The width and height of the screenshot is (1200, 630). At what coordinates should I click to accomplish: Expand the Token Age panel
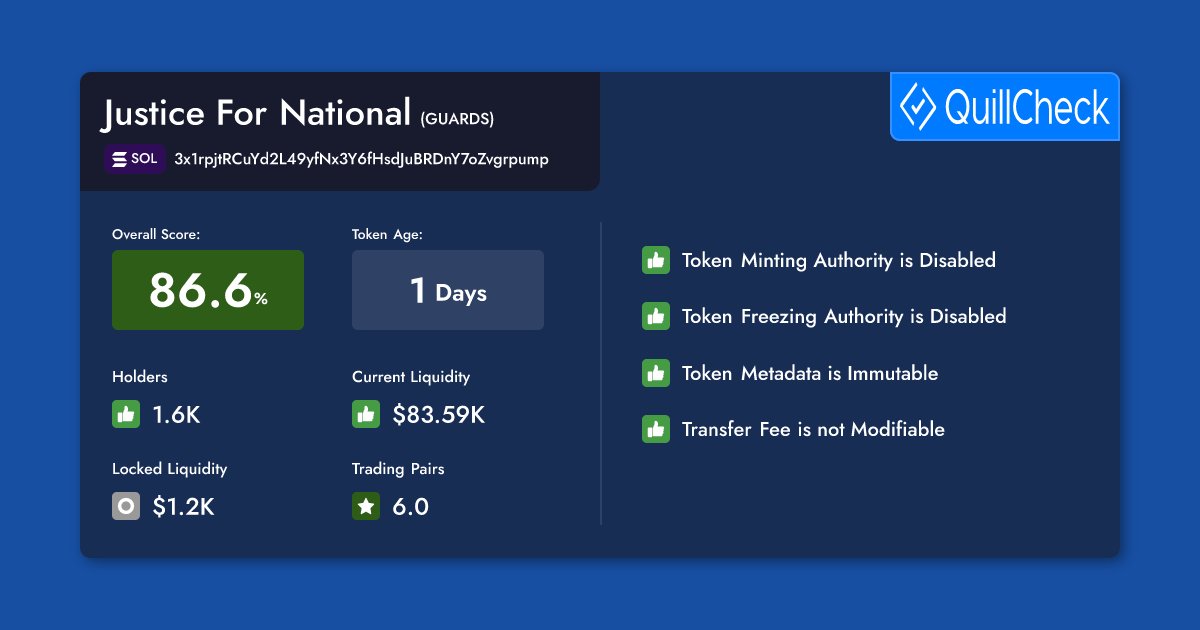(x=447, y=290)
